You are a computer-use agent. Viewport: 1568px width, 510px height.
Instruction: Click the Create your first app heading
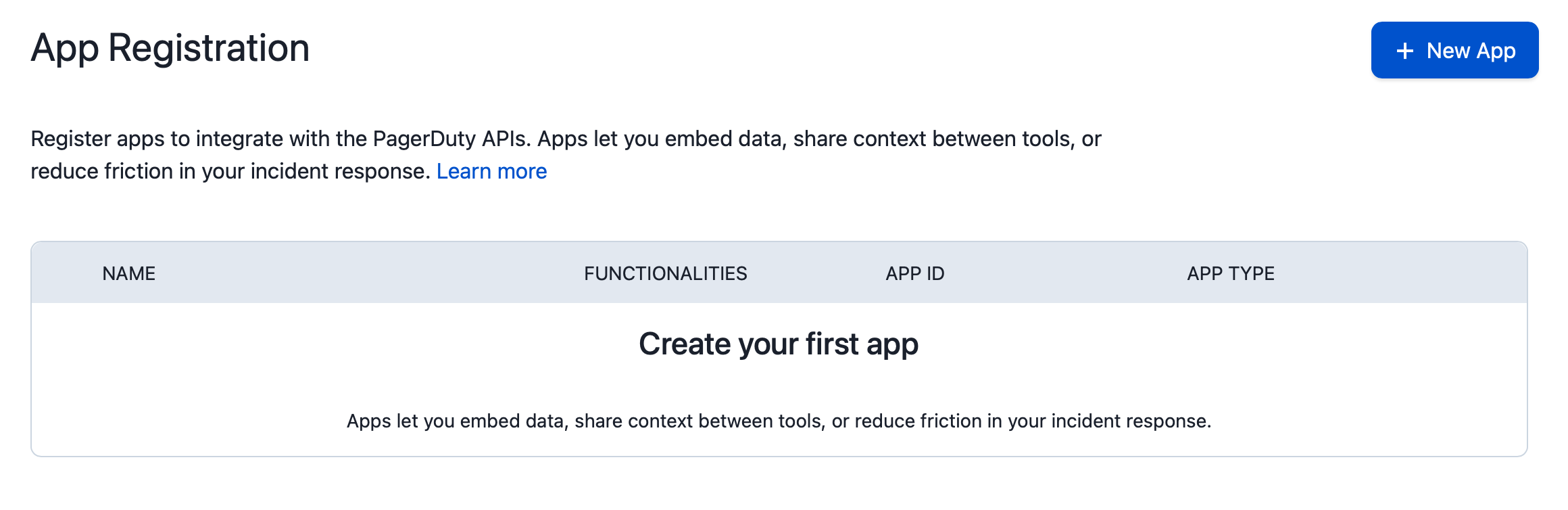click(x=779, y=344)
